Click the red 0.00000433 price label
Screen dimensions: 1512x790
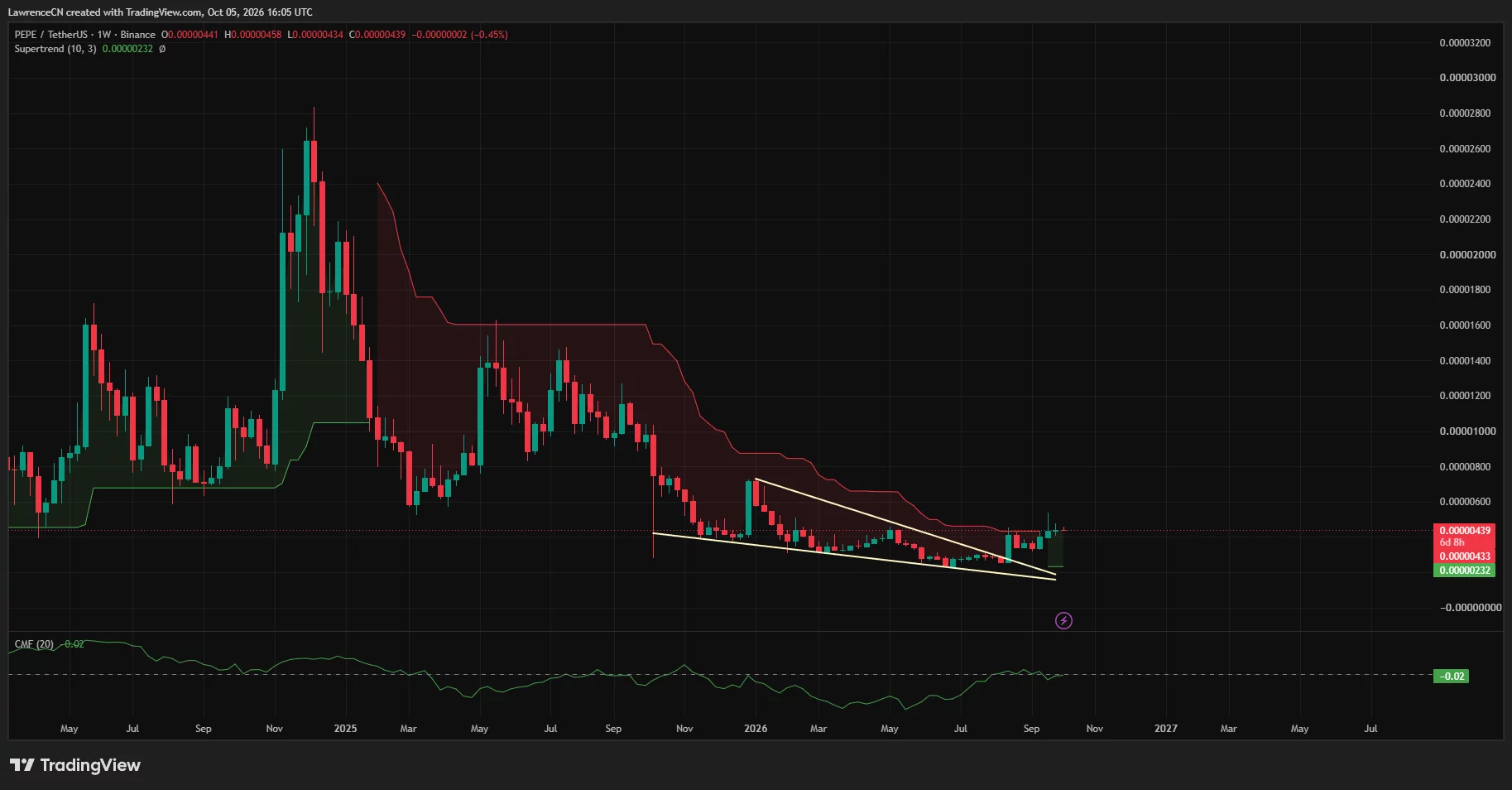coord(1464,556)
